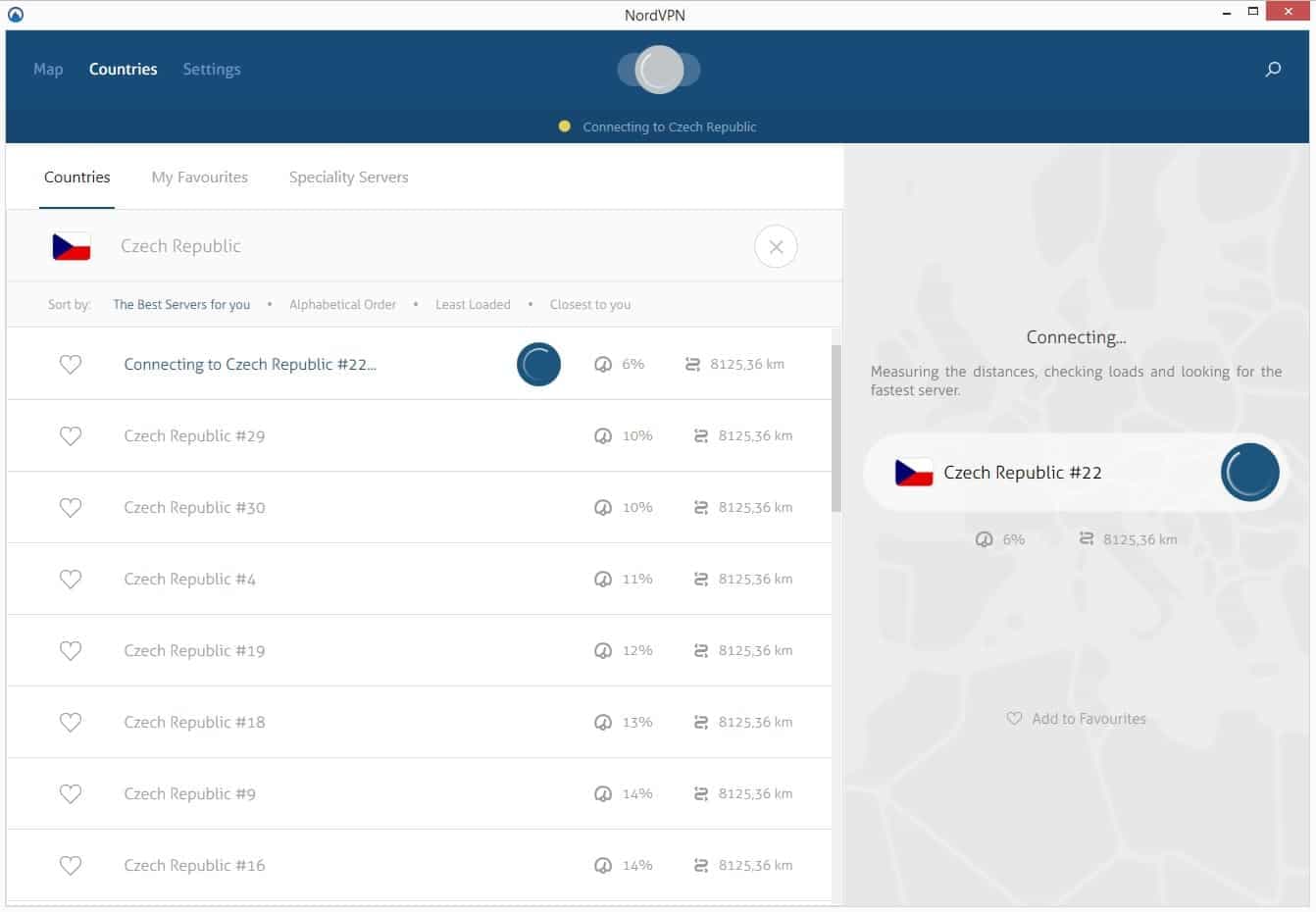Click distance icon in #22 list row
This screenshot has width=1316, height=912.
pyautogui.click(x=692, y=365)
